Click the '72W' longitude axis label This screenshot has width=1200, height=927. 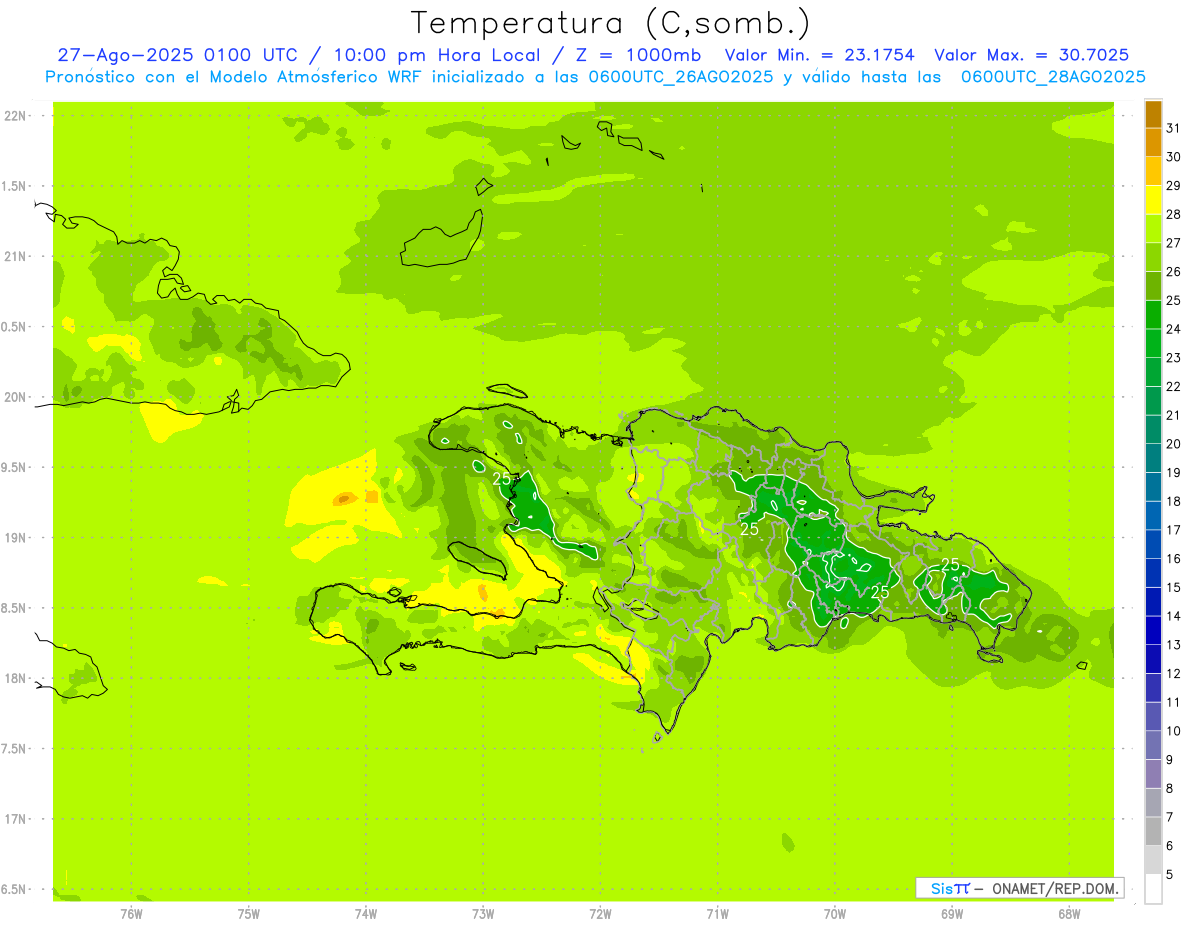[x=600, y=914]
